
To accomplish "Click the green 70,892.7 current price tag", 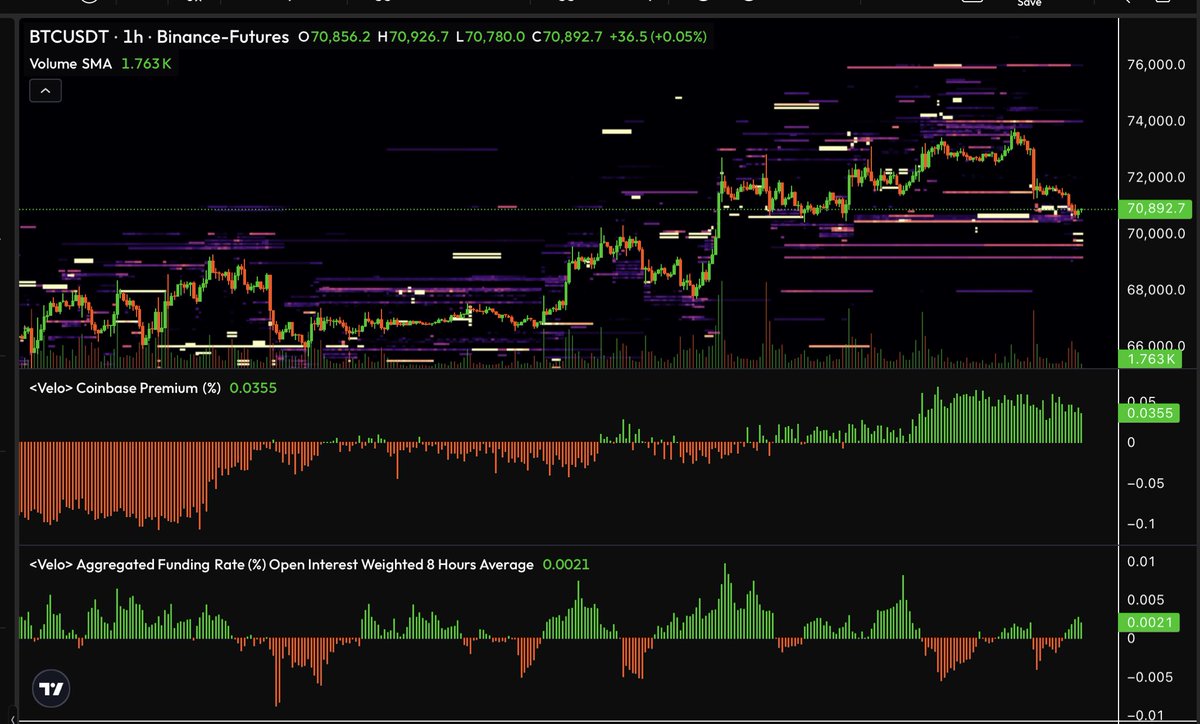I will (1155, 209).
